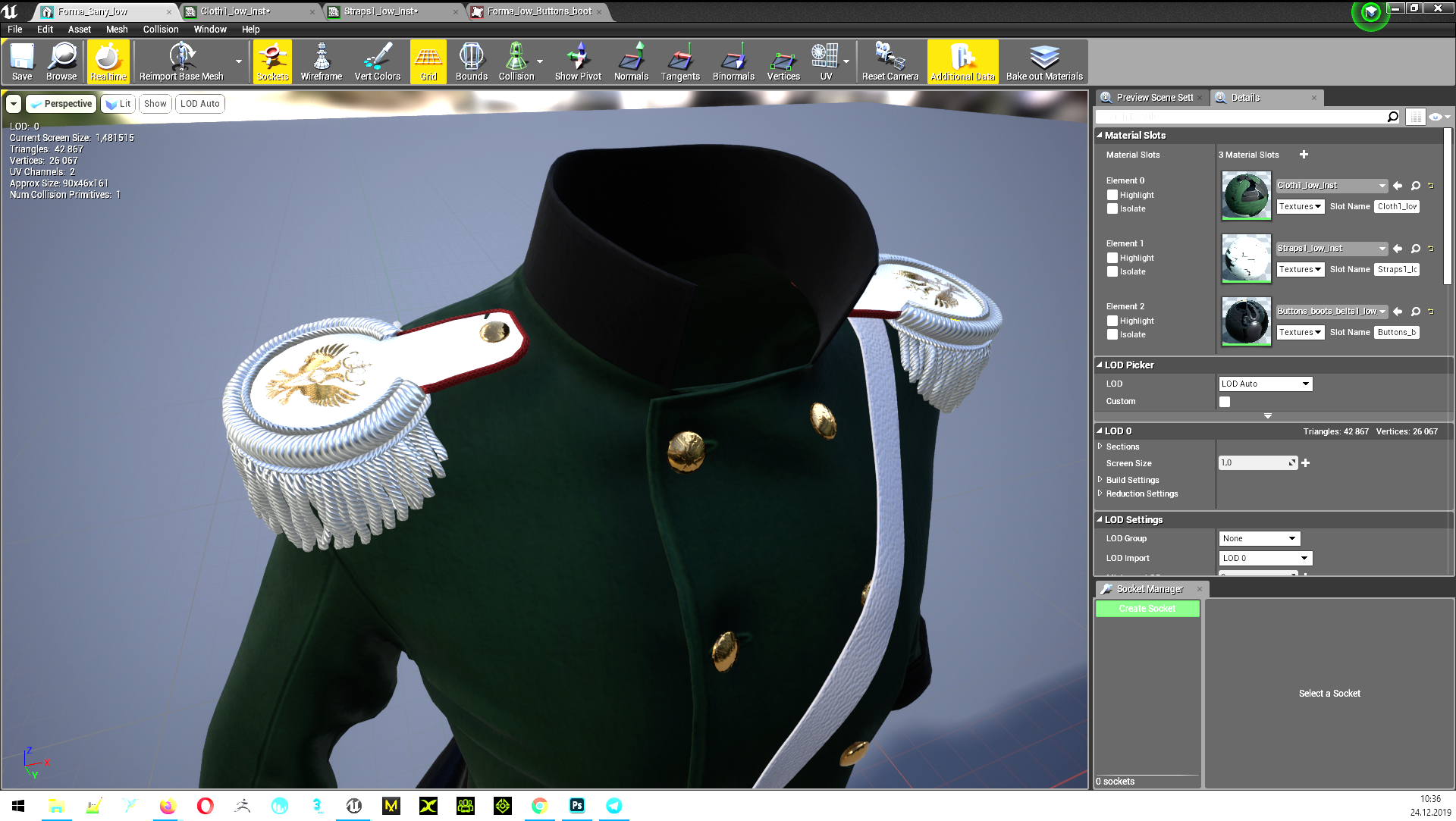Expand Reduction Settings section
Image resolution: width=1456 pixels, height=821 pixels.
(x=1100, y=494)
